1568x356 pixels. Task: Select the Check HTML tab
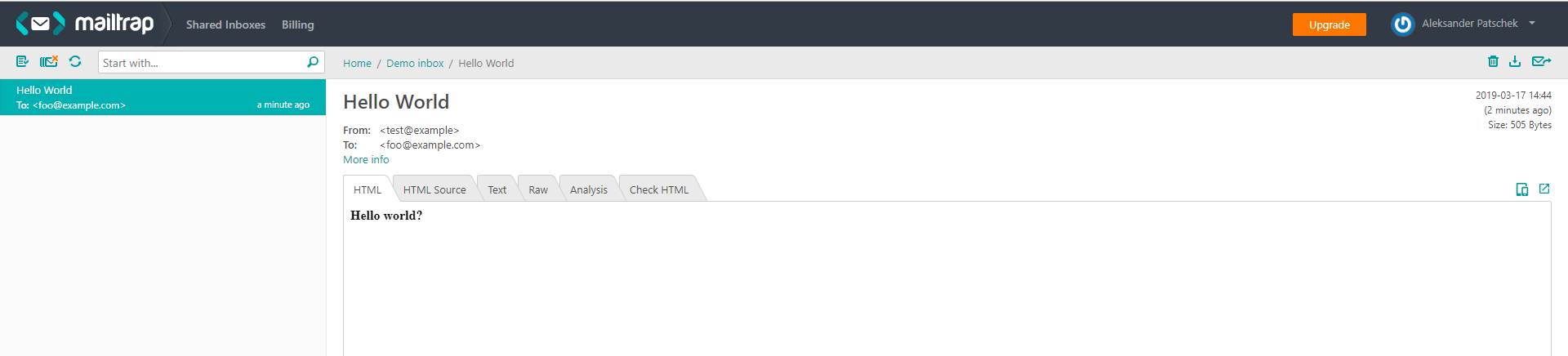point(659,189)
